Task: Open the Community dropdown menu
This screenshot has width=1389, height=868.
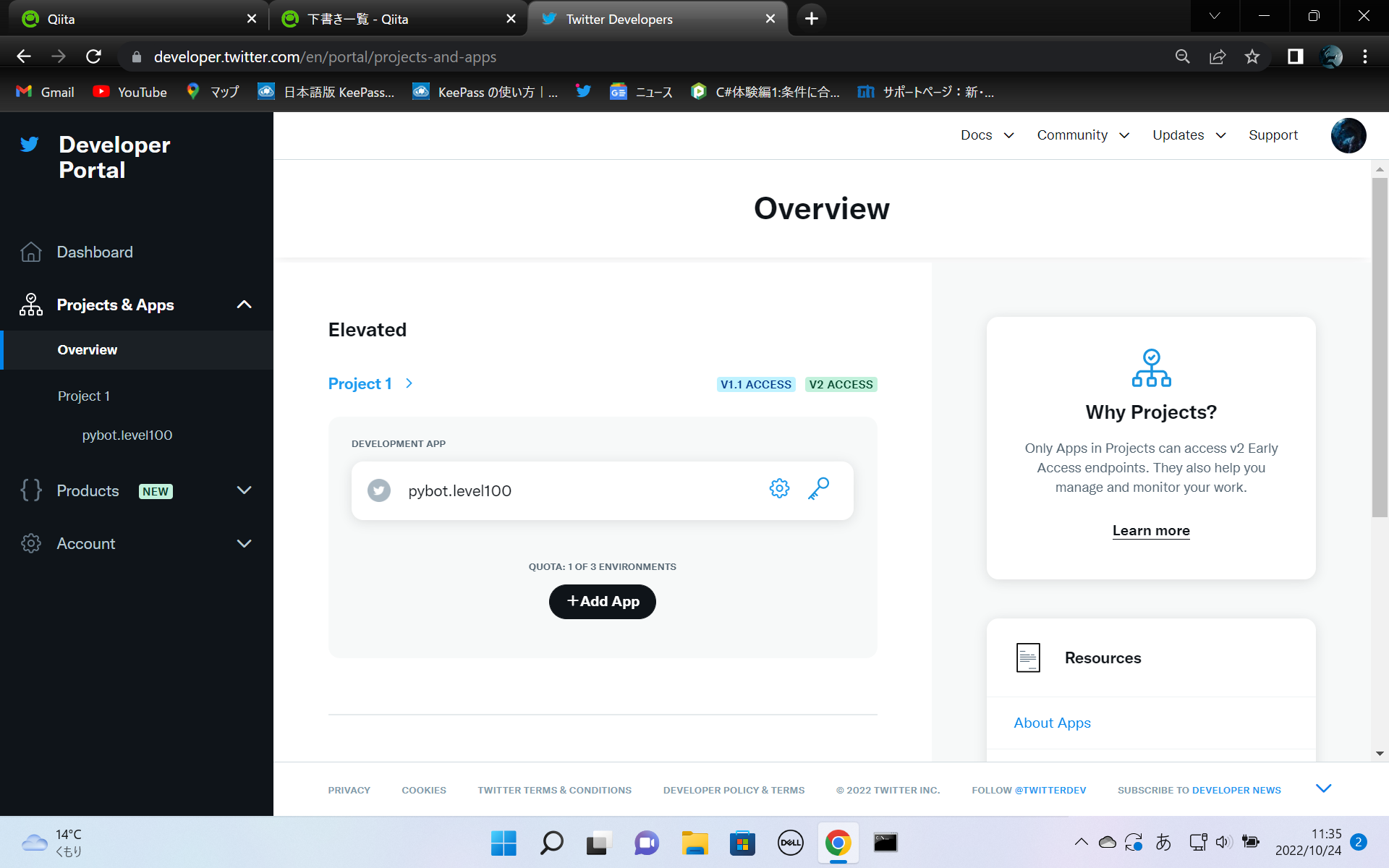Action: pos(1083,135)
